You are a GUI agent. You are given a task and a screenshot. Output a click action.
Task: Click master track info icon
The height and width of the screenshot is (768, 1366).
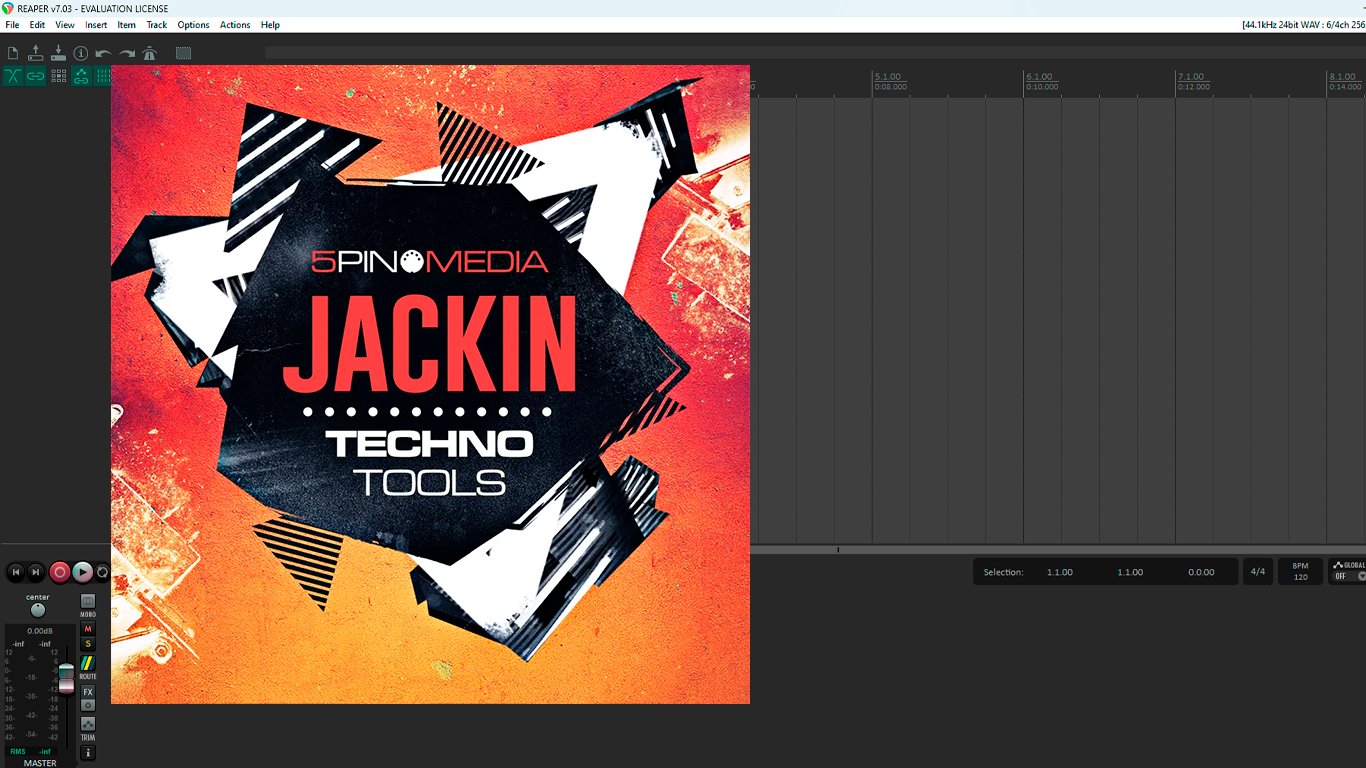[x=88, y=753]
